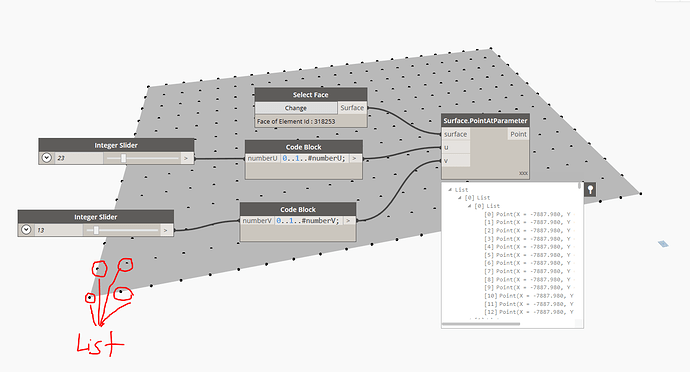Click slider track of Integer Slider valued 23

tap(142, 158)
